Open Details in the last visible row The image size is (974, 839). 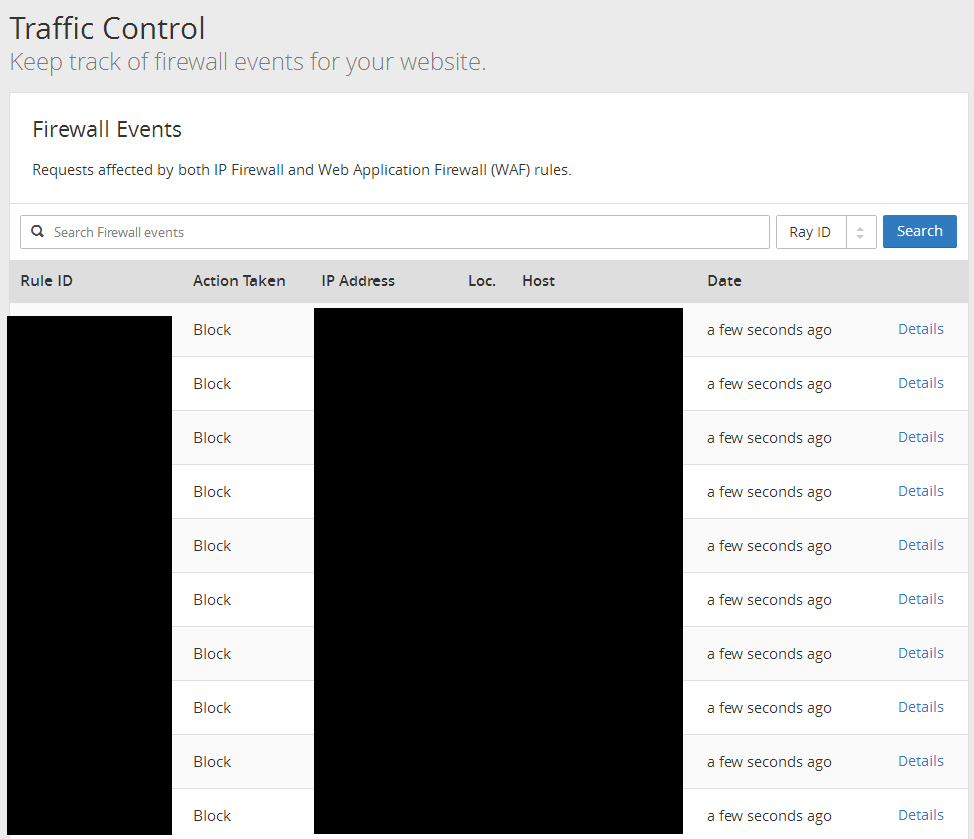pyautogui.click(x=920, y=815)
